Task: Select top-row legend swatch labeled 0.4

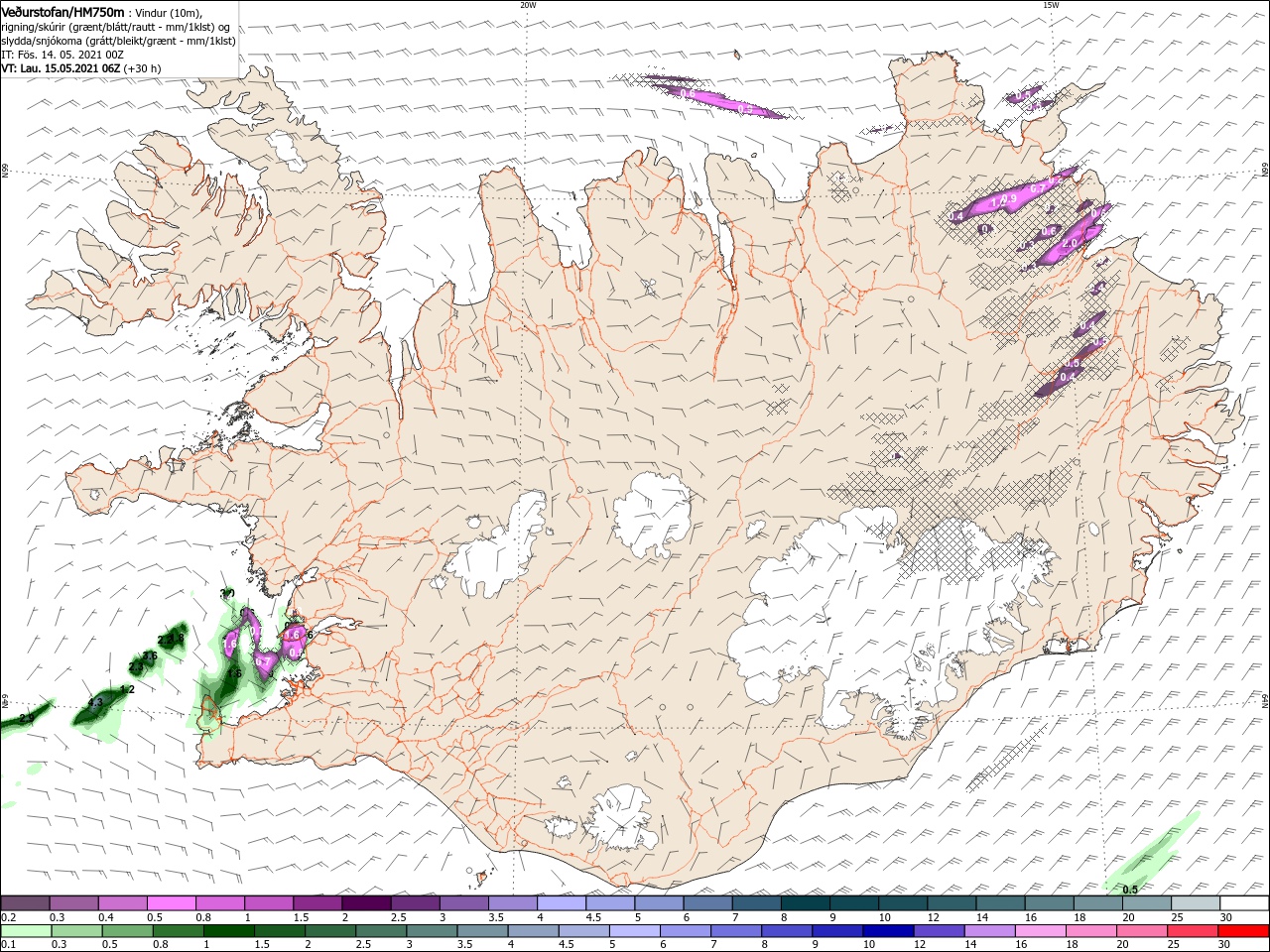Action: point(122,903)
